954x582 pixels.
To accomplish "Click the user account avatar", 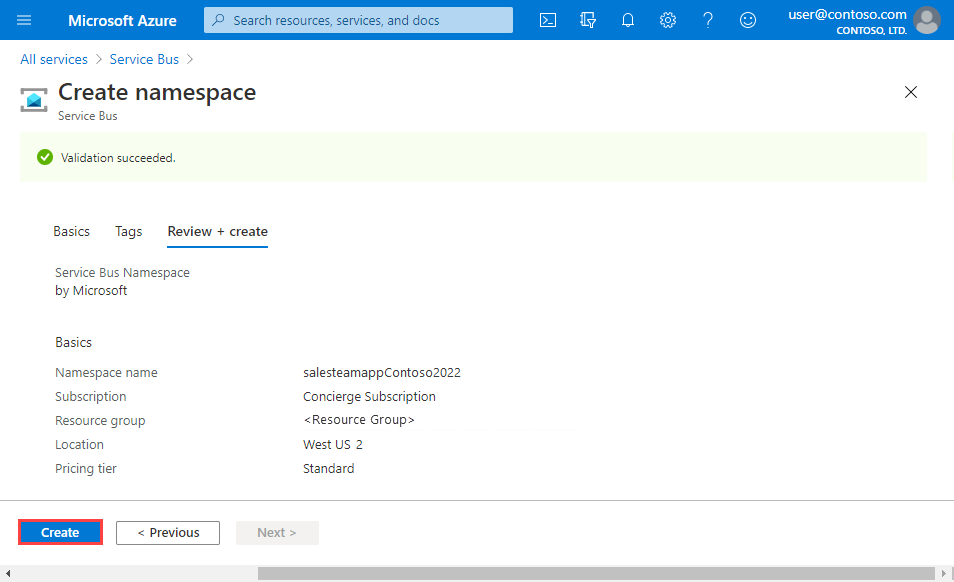I will 927,21.
